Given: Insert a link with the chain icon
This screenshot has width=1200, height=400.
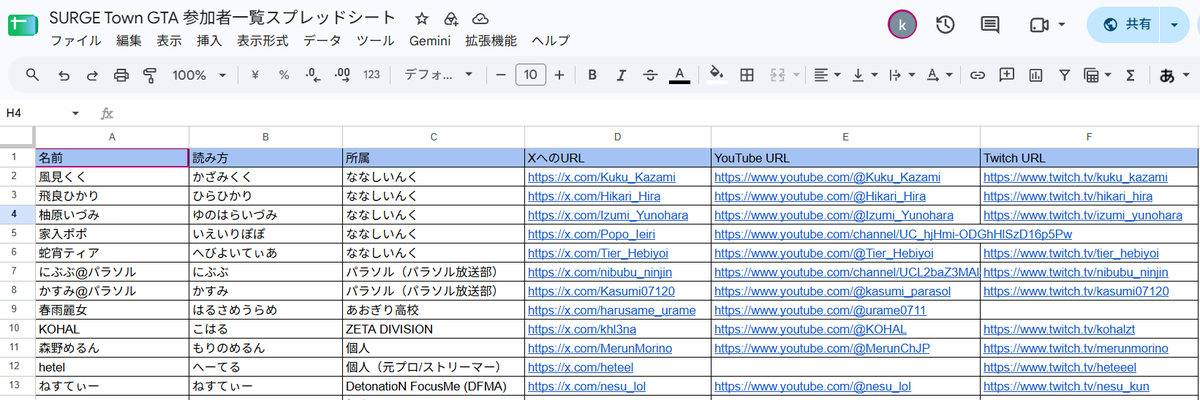Looking at the screenshot, I should 978,75.
